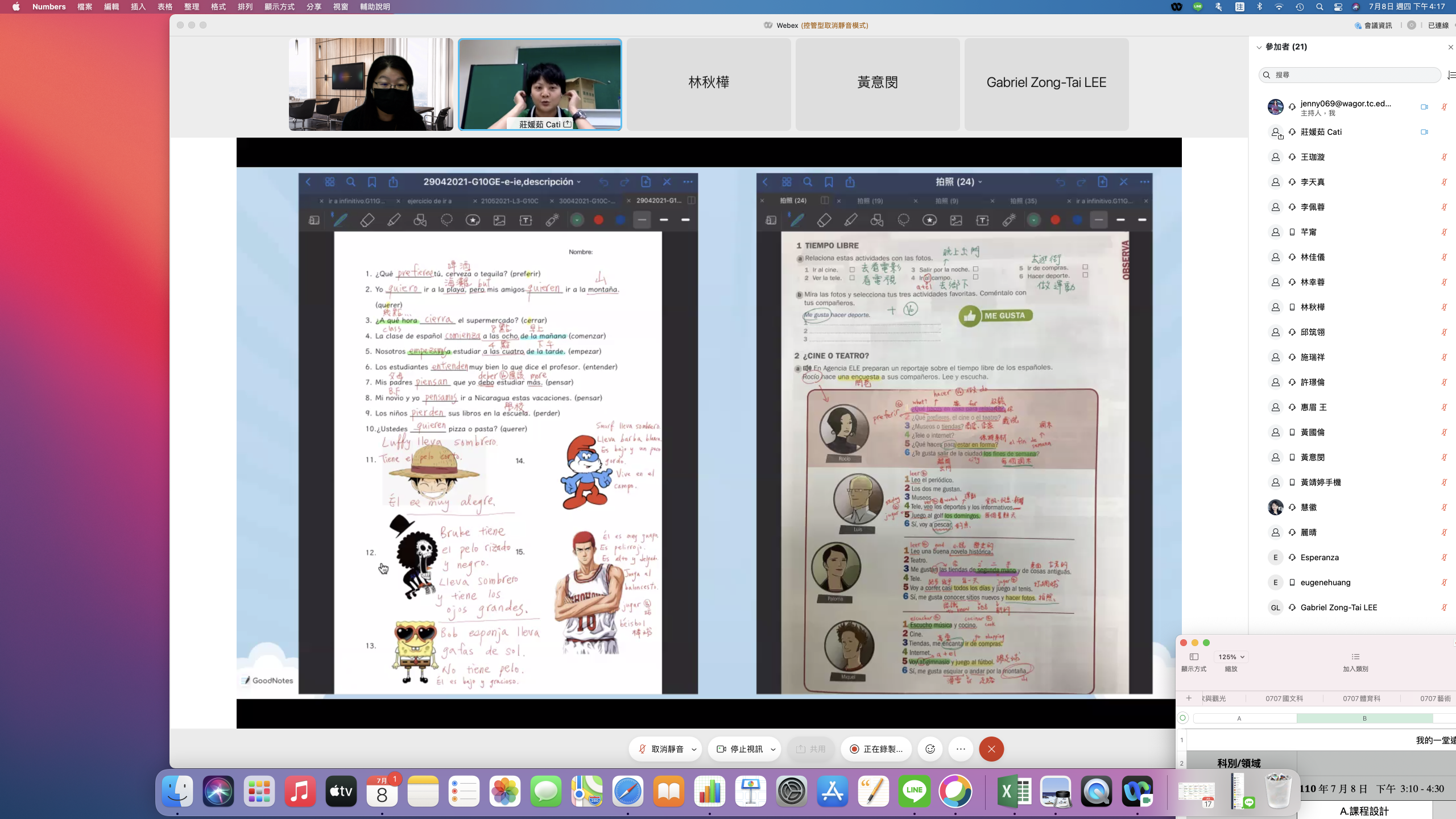Expand the audio options arrow beside 取消靜音

point(694,750)
